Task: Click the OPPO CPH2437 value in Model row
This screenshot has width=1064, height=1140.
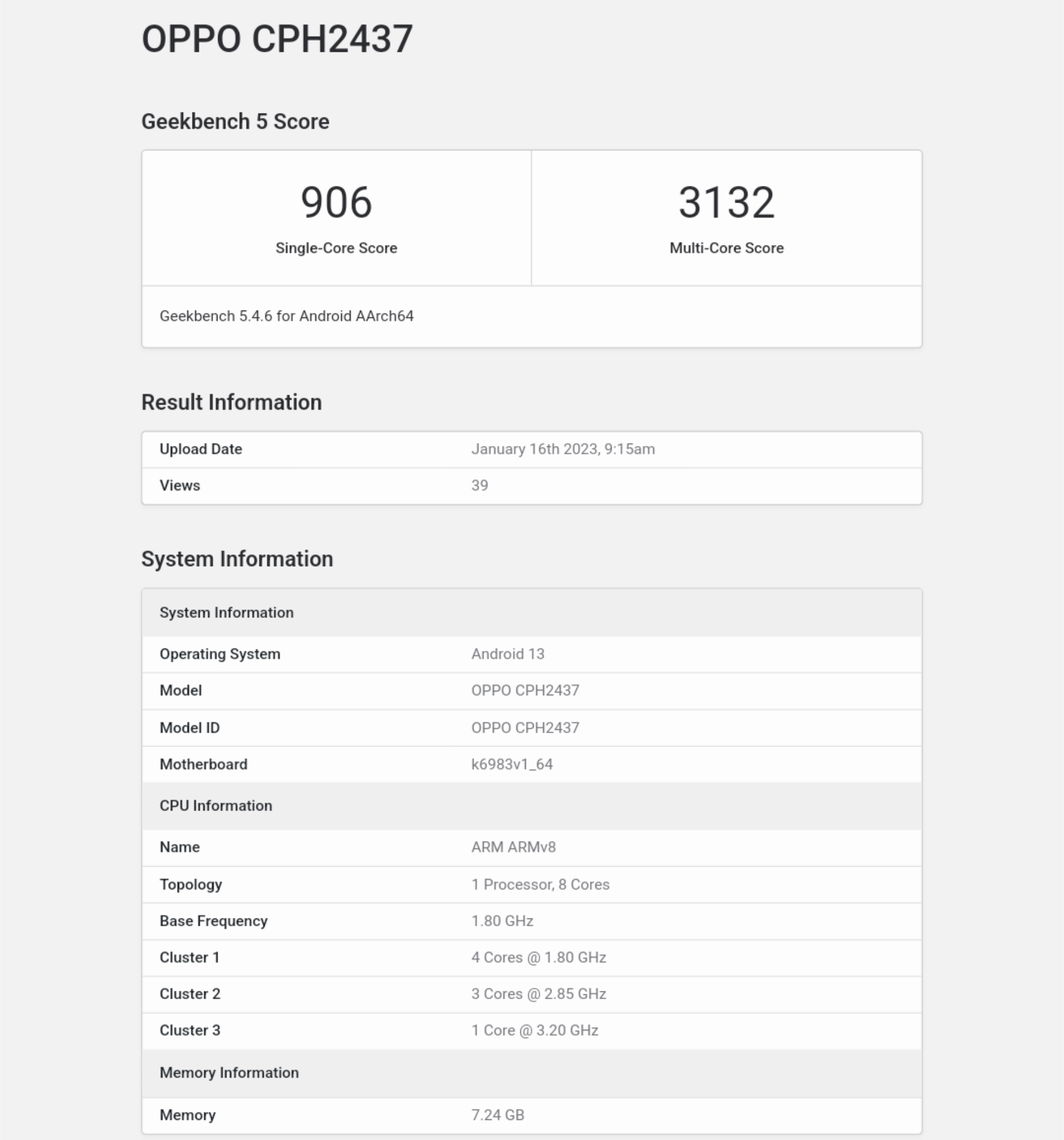Action: click(526, 690)
